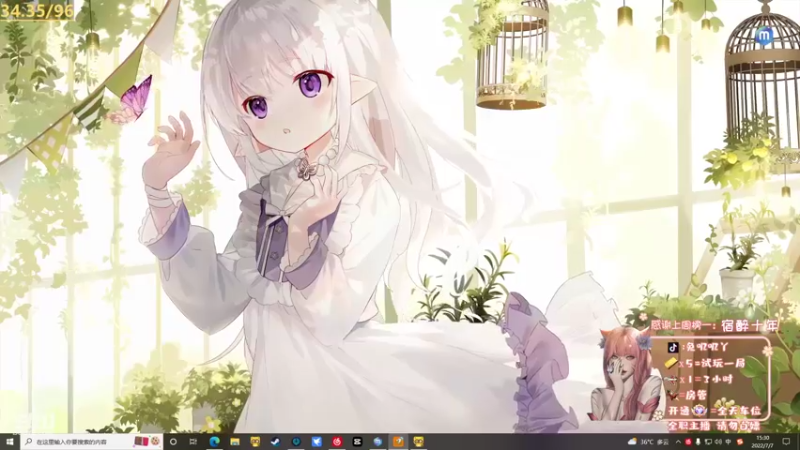This screenshot has width=800, height=450.
Task: Switch to the active orange taskbar app
Action: point(398,441)
